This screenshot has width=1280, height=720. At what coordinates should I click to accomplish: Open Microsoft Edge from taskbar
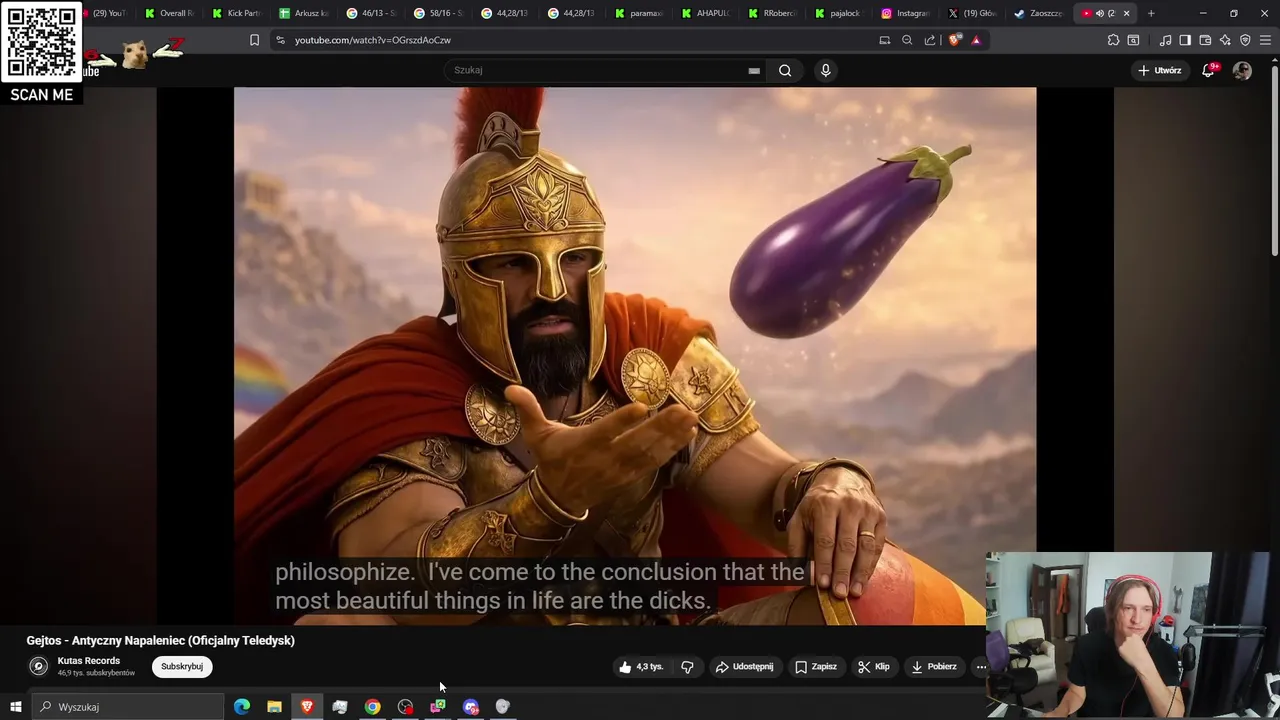[242, 707]
